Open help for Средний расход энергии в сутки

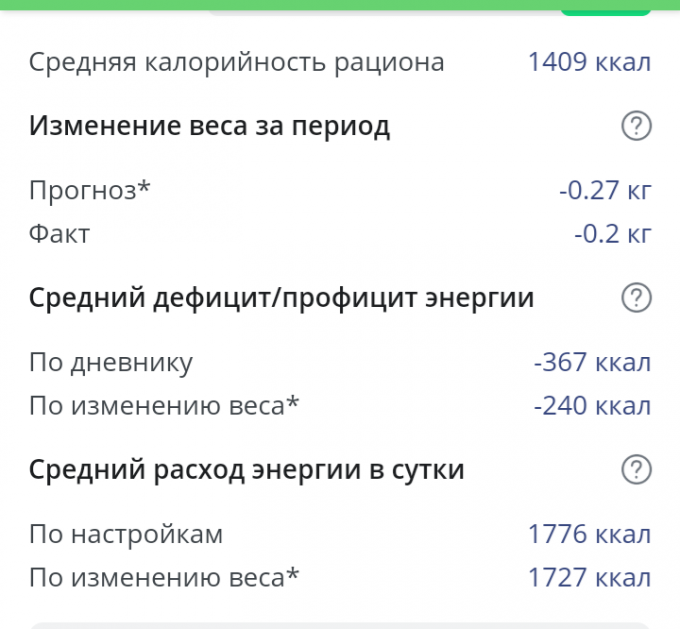point(636,469)
